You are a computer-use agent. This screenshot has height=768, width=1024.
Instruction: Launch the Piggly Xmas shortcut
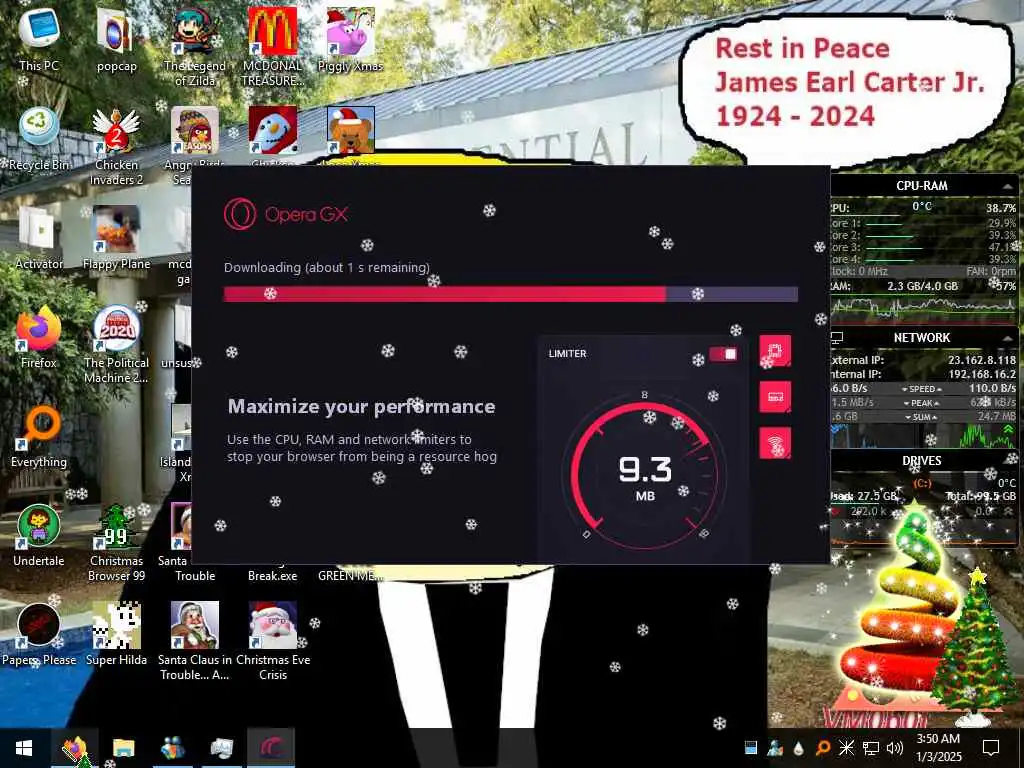point(350,40)
